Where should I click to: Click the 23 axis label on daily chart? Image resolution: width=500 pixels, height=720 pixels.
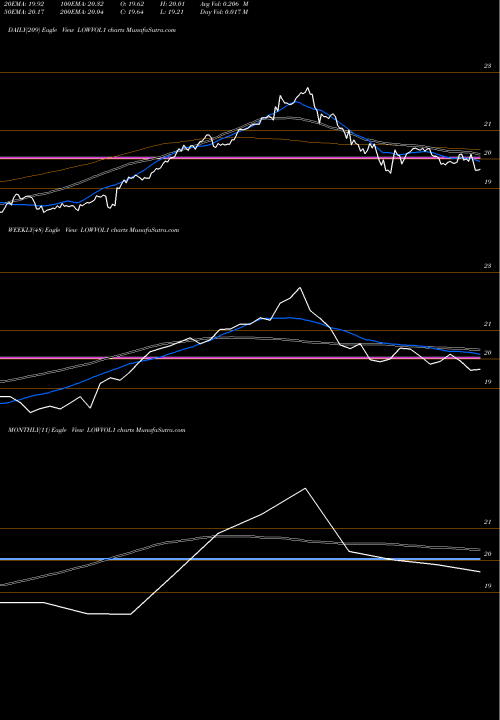[x=487, y=66]
